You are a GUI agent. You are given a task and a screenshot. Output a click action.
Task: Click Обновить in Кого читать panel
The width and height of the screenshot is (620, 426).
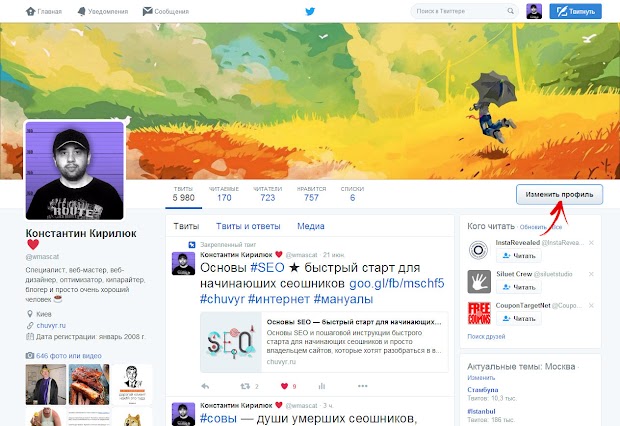[x=533, y=227]
